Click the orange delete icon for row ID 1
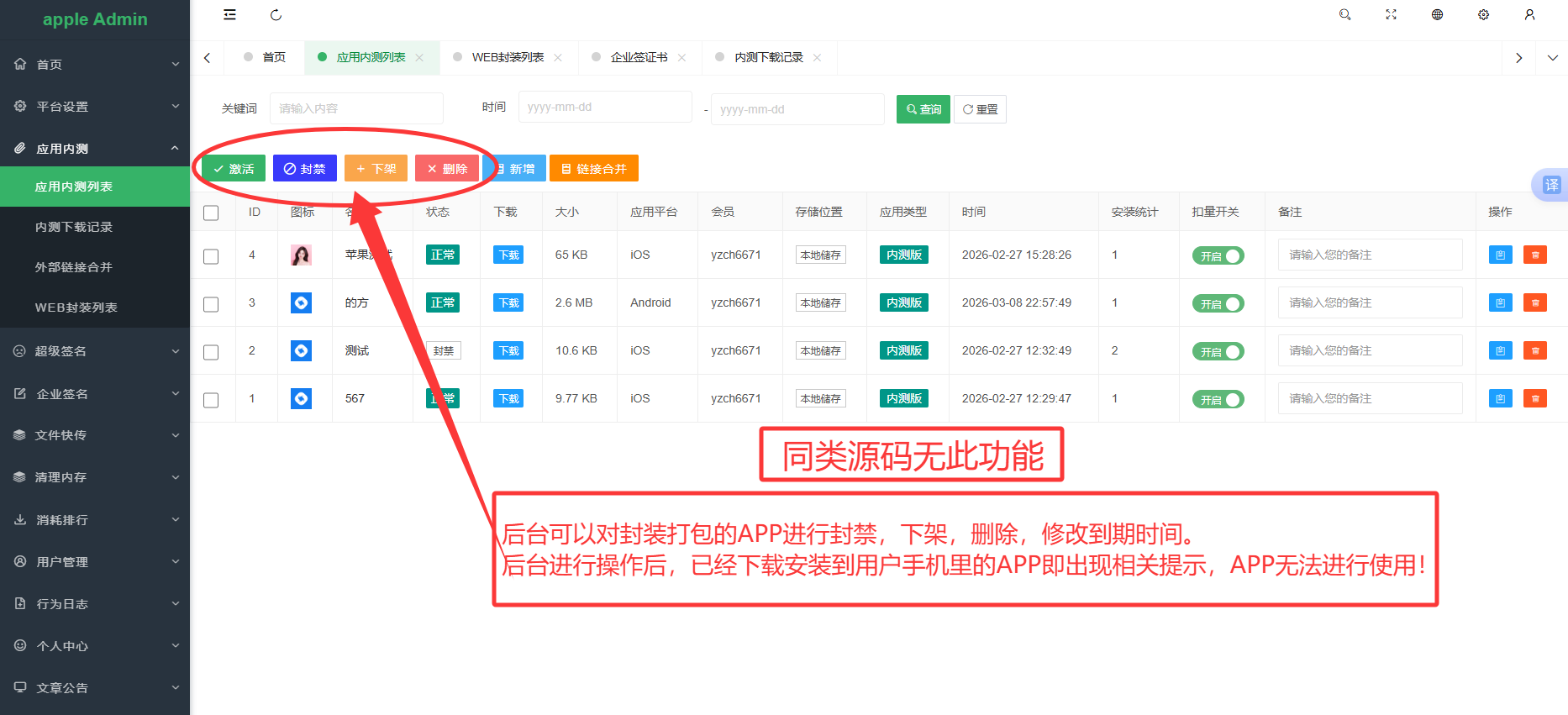 tap(1535, 398)
